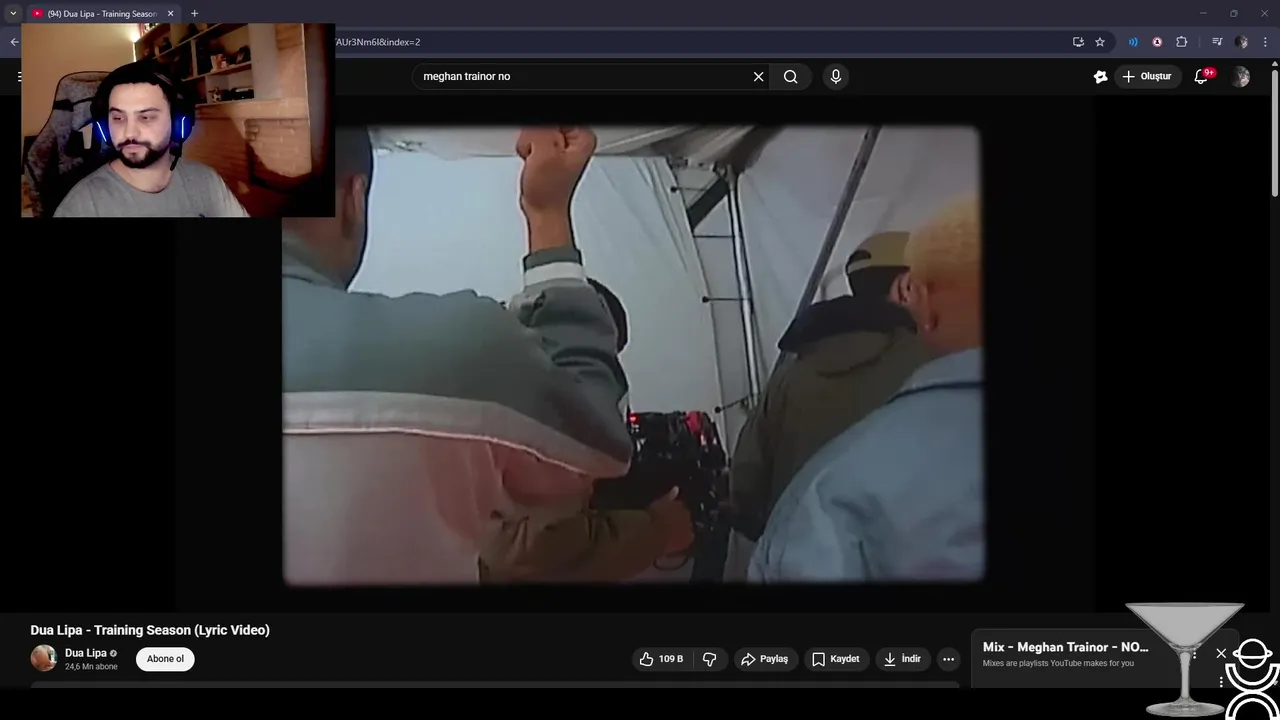
Task: Open the Chrome three-dot menu
Action: 1265,42
